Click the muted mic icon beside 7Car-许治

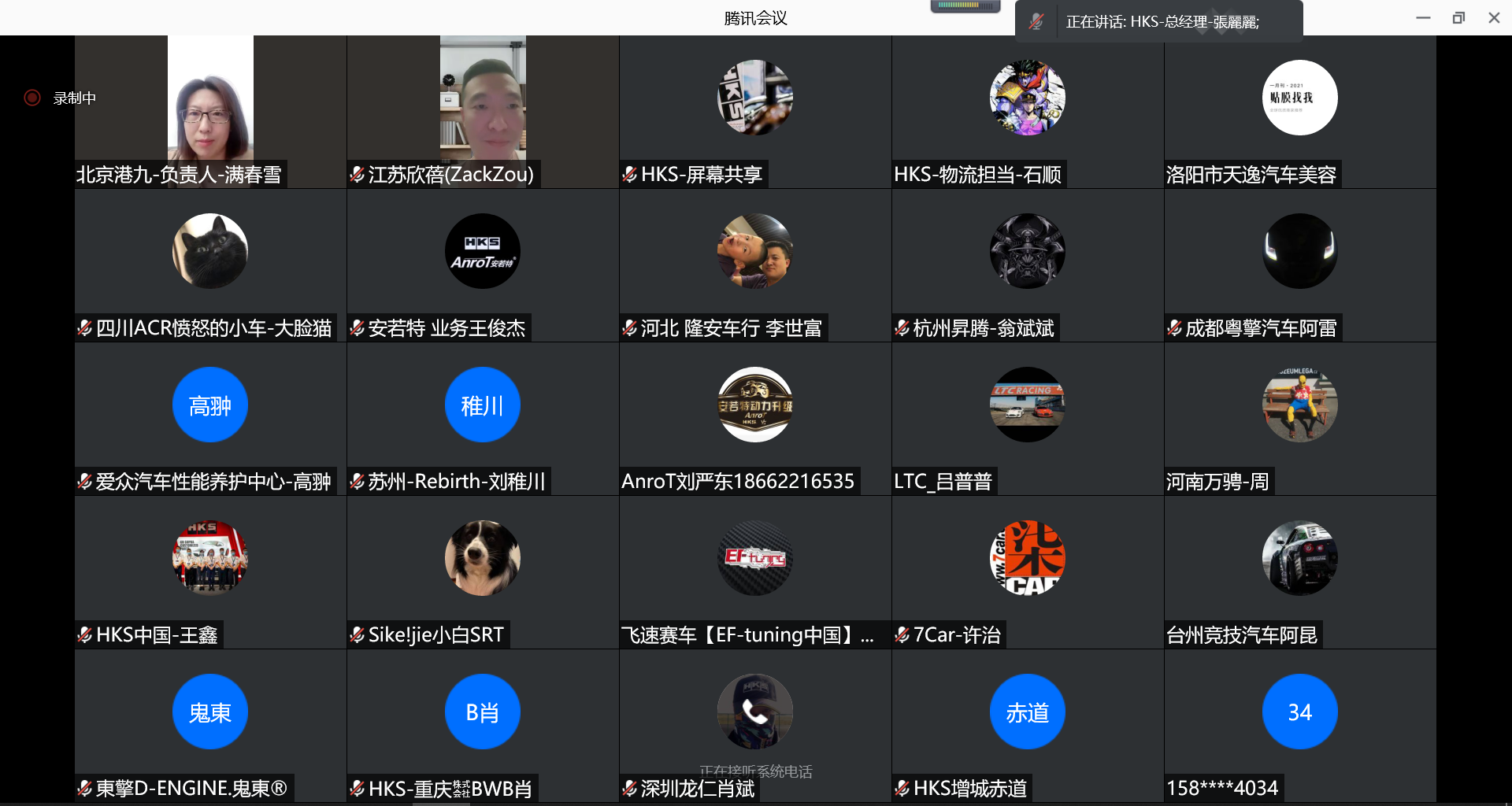tap(902, 635)
